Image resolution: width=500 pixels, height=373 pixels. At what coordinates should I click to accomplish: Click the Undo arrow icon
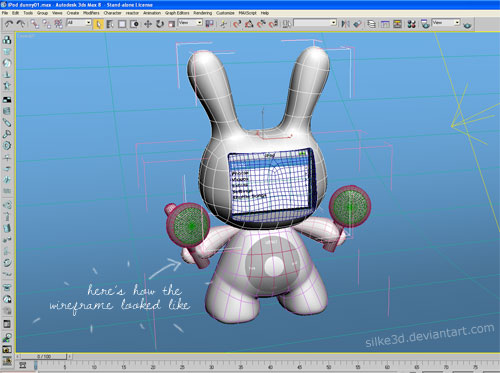coord(9,24)
